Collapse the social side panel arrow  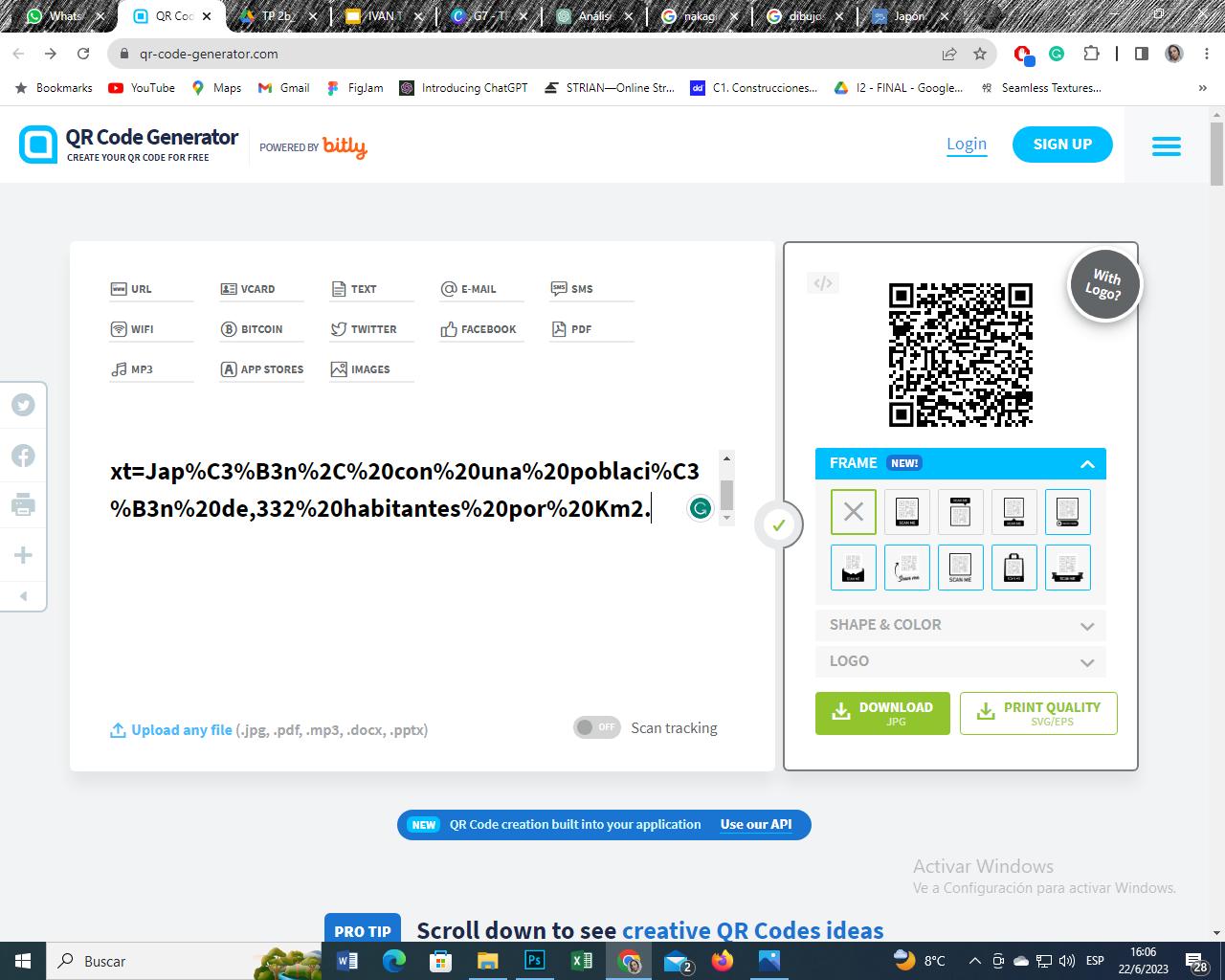pos(23,596)
